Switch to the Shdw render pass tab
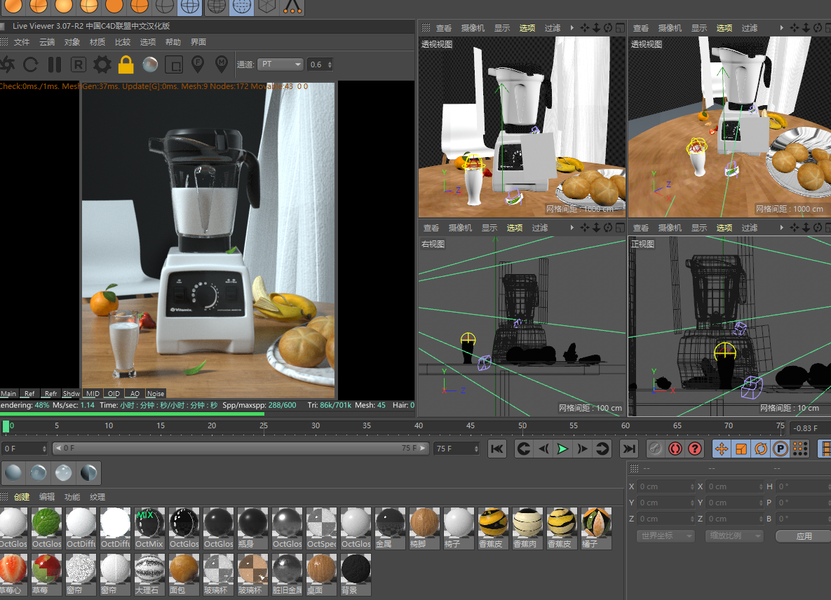831x600 pixels. [71, 393]
